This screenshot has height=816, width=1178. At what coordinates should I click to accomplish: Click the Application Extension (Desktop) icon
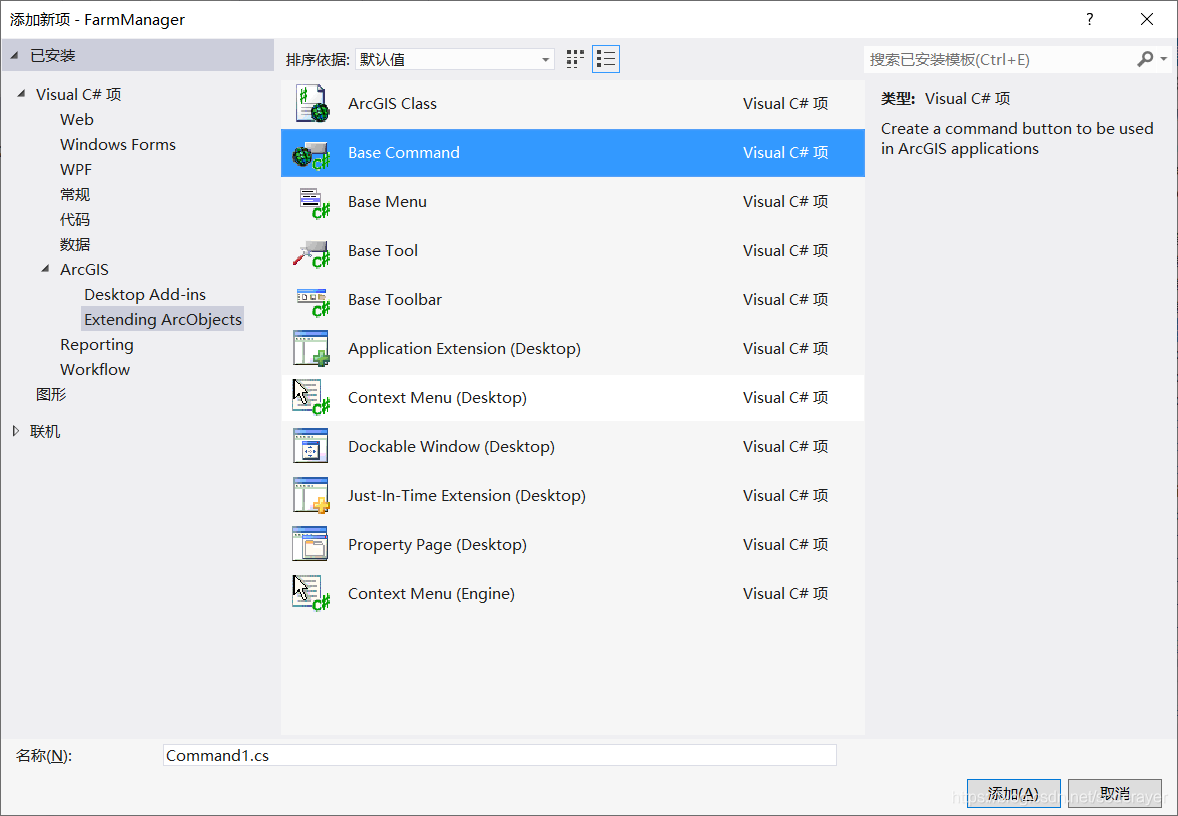click(311, 349)
